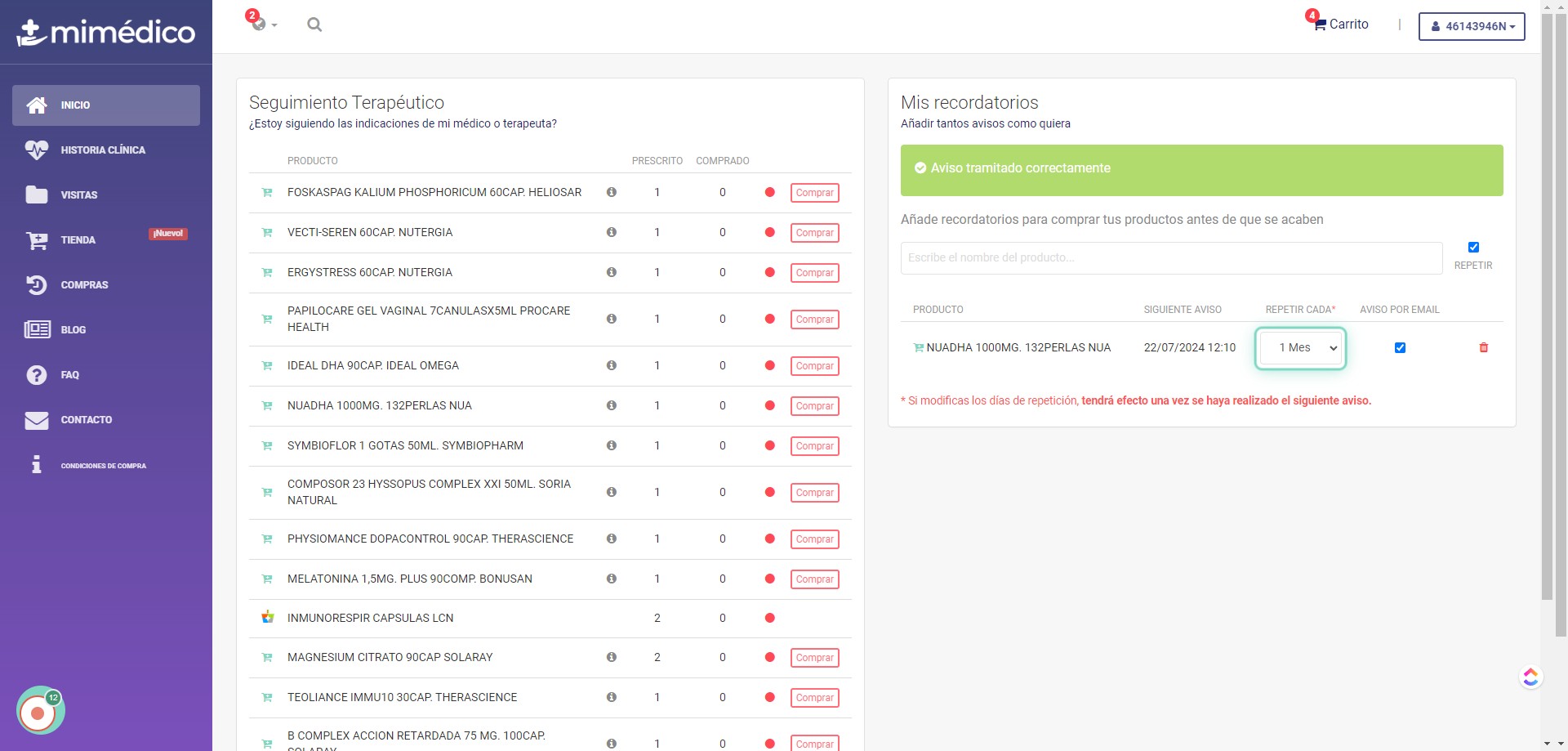
Task: Click info icon for FOSKASPAG KALIUM PHOSPHORICUM
Action: pos(611,192)
